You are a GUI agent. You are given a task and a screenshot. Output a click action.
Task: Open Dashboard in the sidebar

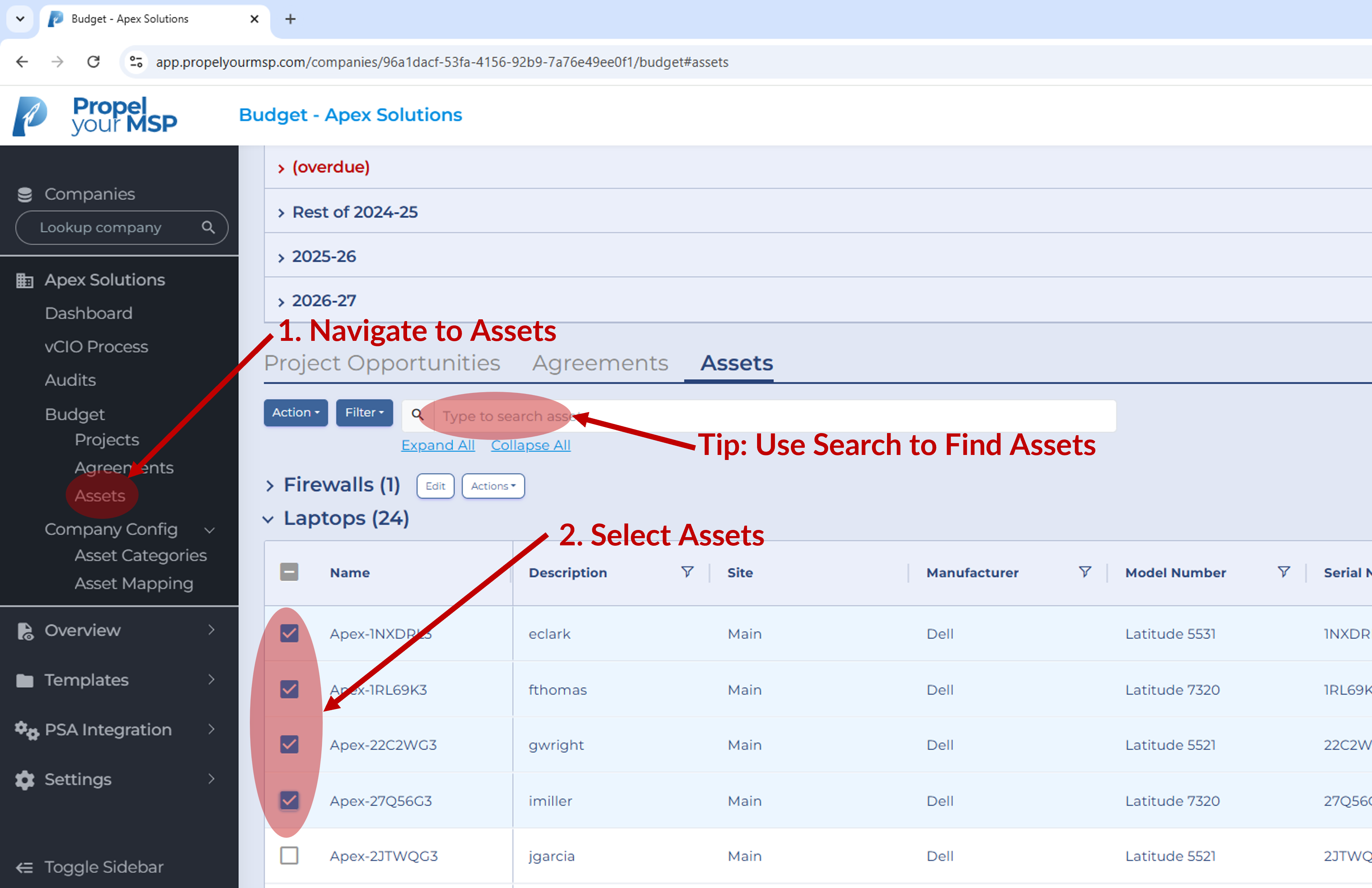[89, 314]
